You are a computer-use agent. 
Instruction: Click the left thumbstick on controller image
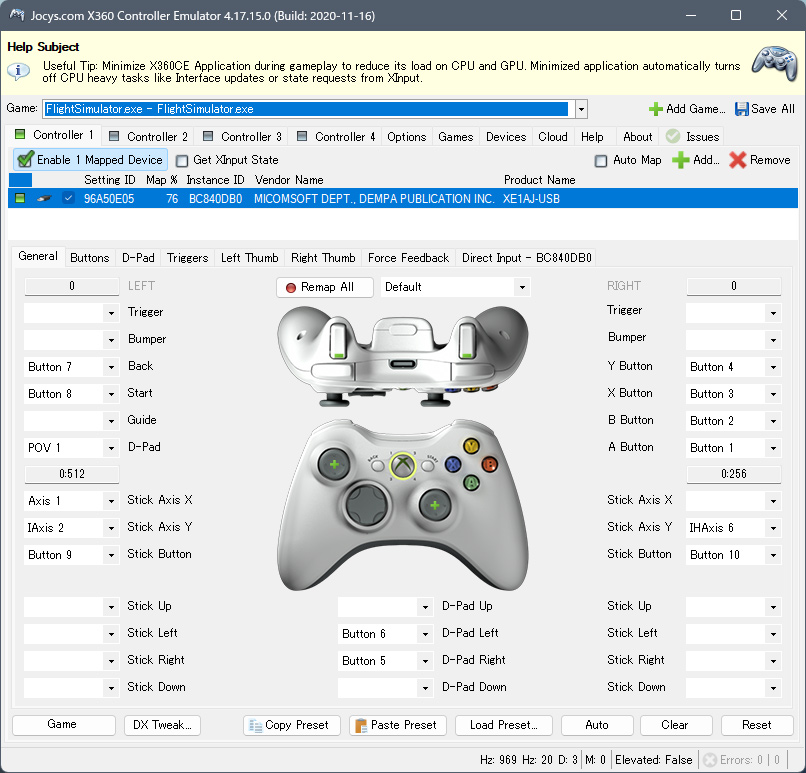tap(334, 465)
